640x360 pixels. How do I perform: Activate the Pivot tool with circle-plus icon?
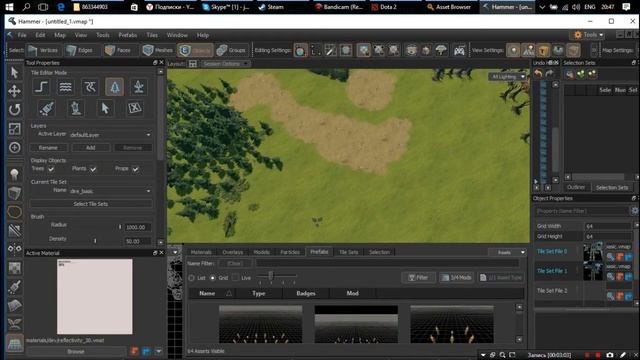(15, 147)
